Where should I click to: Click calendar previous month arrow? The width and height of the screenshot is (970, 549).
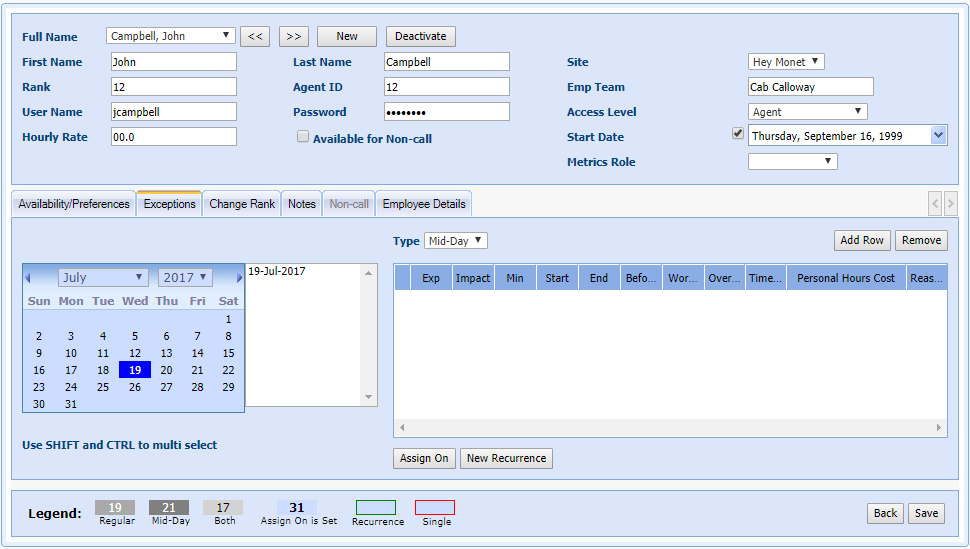click(x=28, y=278)
